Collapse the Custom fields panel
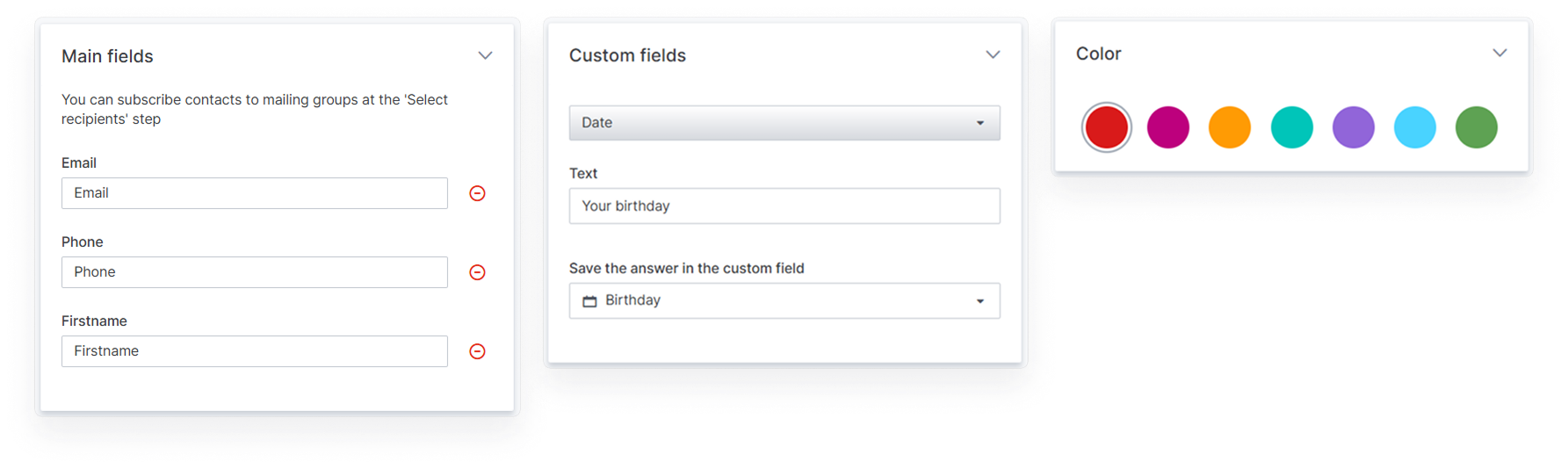The image size is (1568, 469). (x=993, y=55)
